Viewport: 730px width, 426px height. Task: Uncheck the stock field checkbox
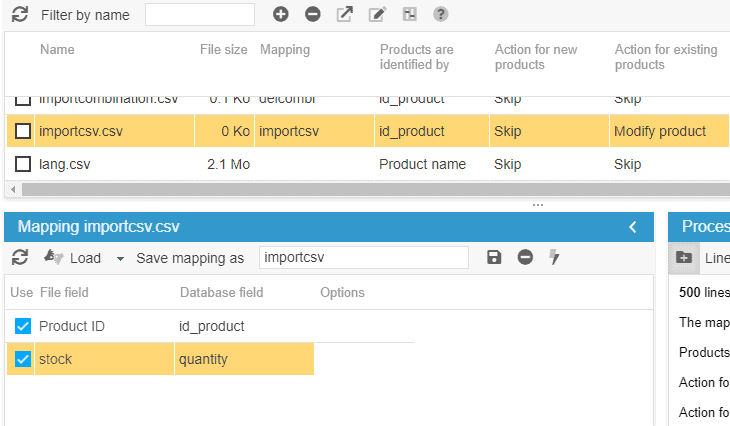(x=23, y=359)
